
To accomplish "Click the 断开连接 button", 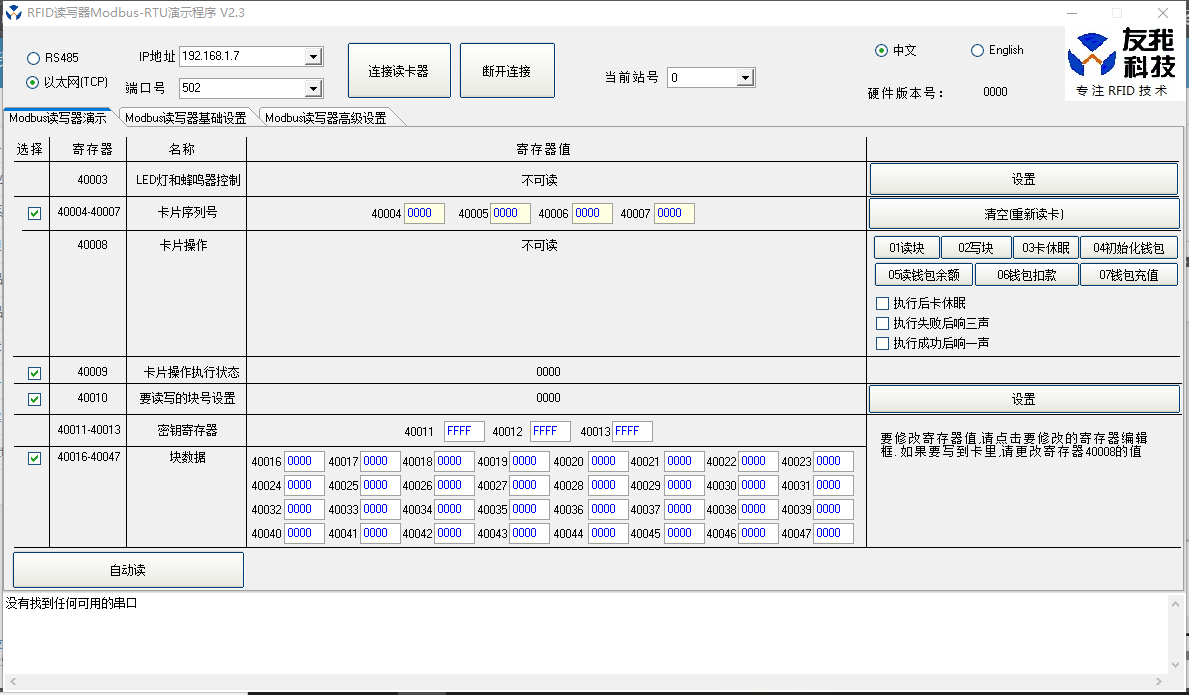I will (506, 71).
